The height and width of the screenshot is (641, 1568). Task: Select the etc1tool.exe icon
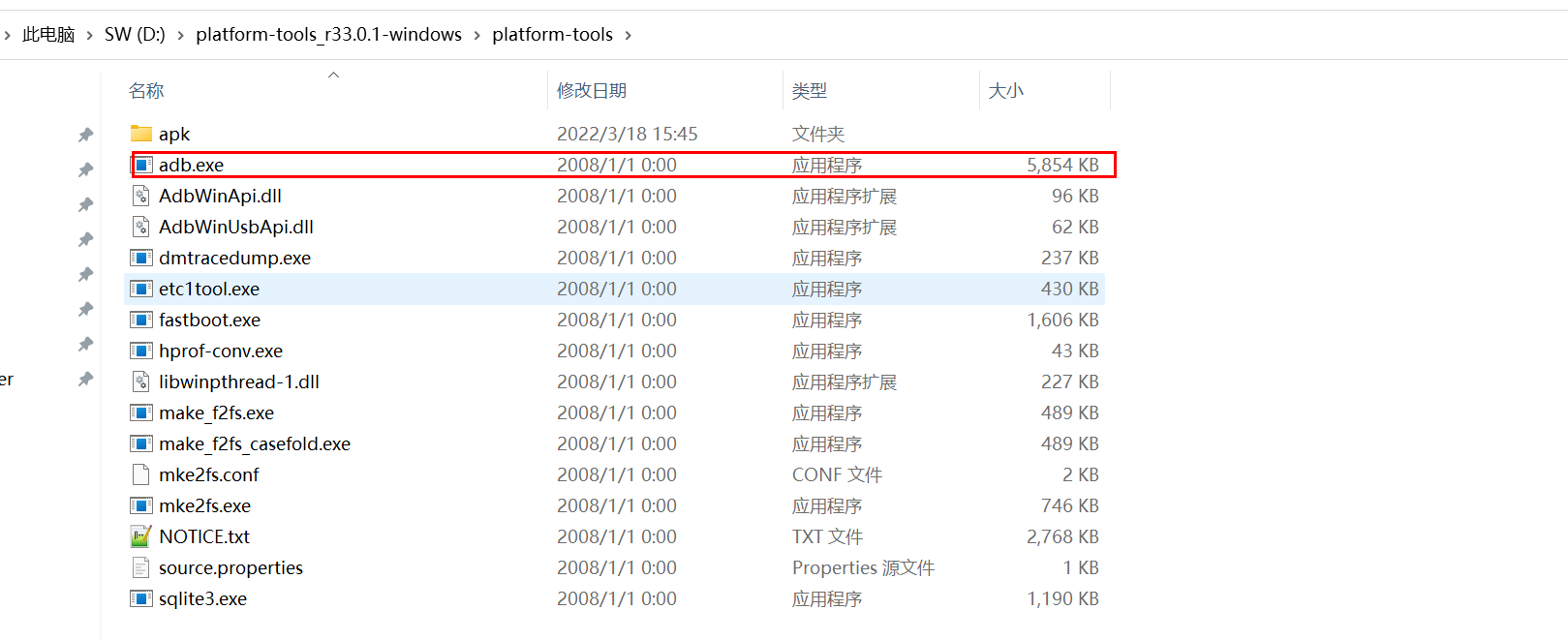(141, 289)
